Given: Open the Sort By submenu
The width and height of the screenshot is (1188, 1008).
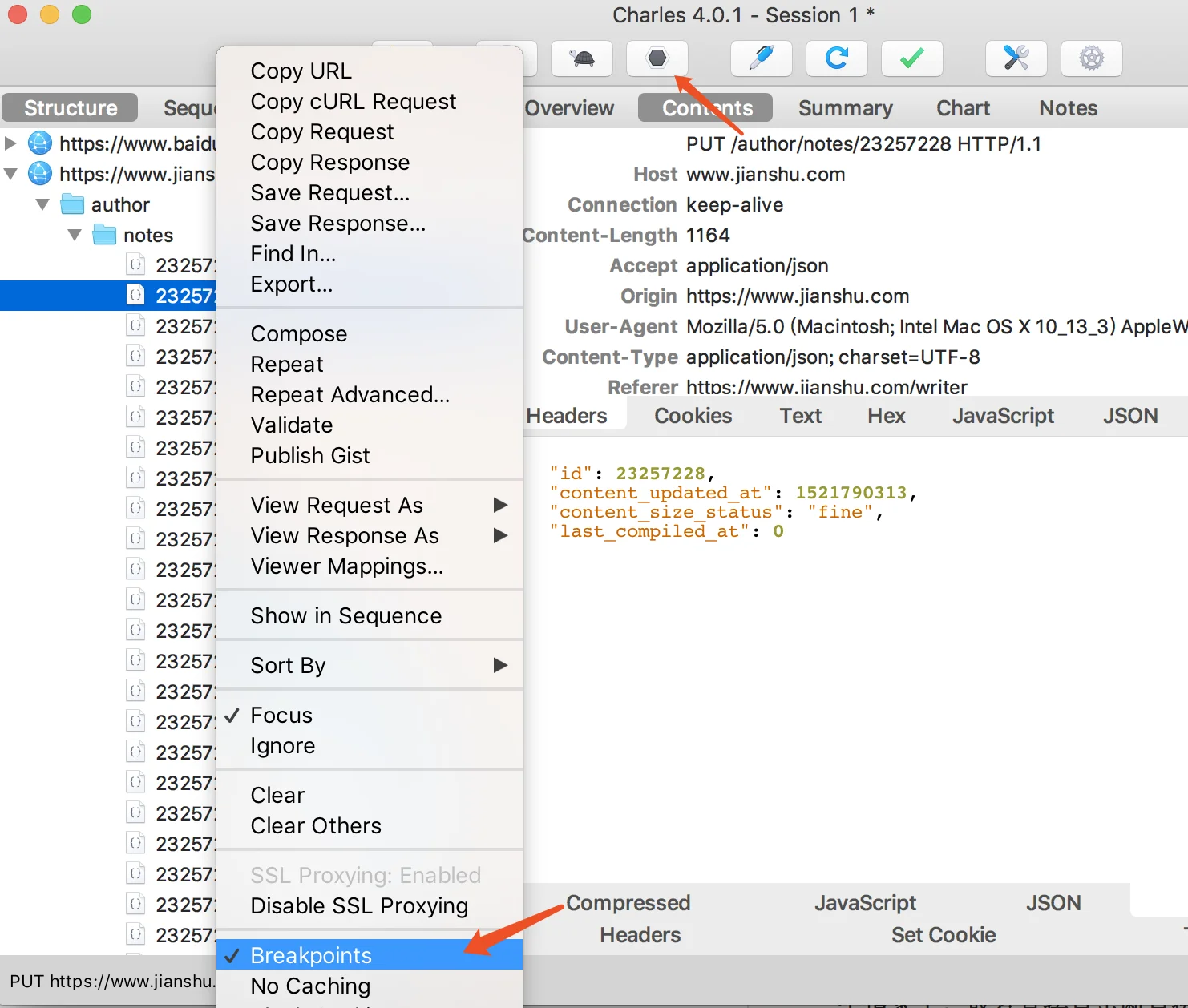Looking at the screenshot, I should (370, 665).
